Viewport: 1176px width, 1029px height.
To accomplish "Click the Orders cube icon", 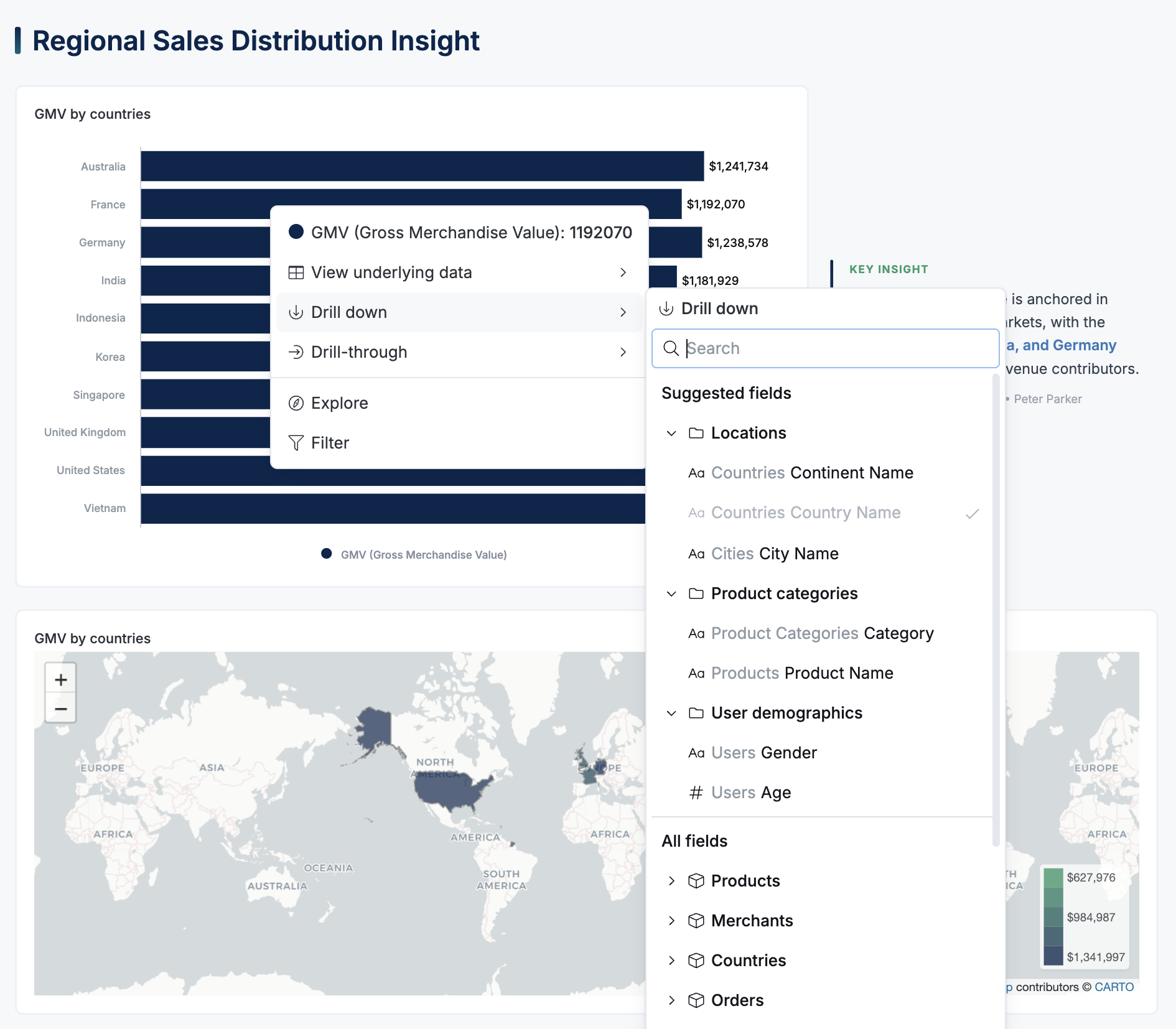I will 696,1000.
